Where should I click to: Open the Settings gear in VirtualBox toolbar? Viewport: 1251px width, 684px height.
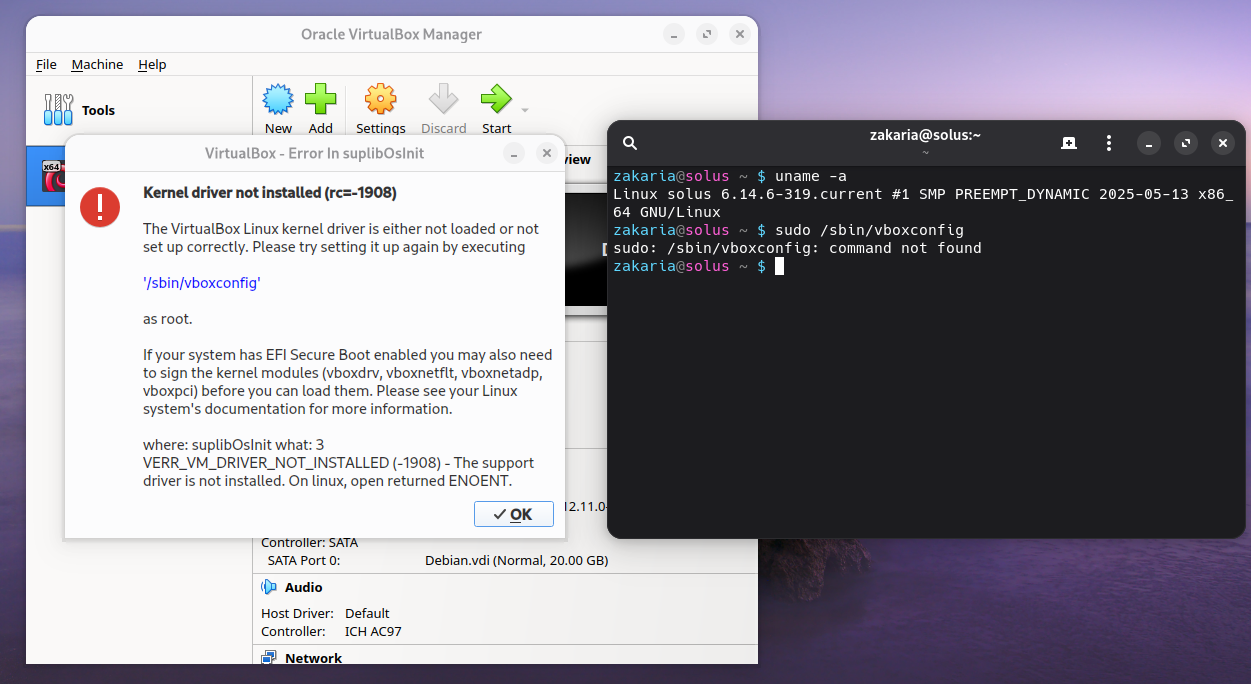(x=381, y=100)
